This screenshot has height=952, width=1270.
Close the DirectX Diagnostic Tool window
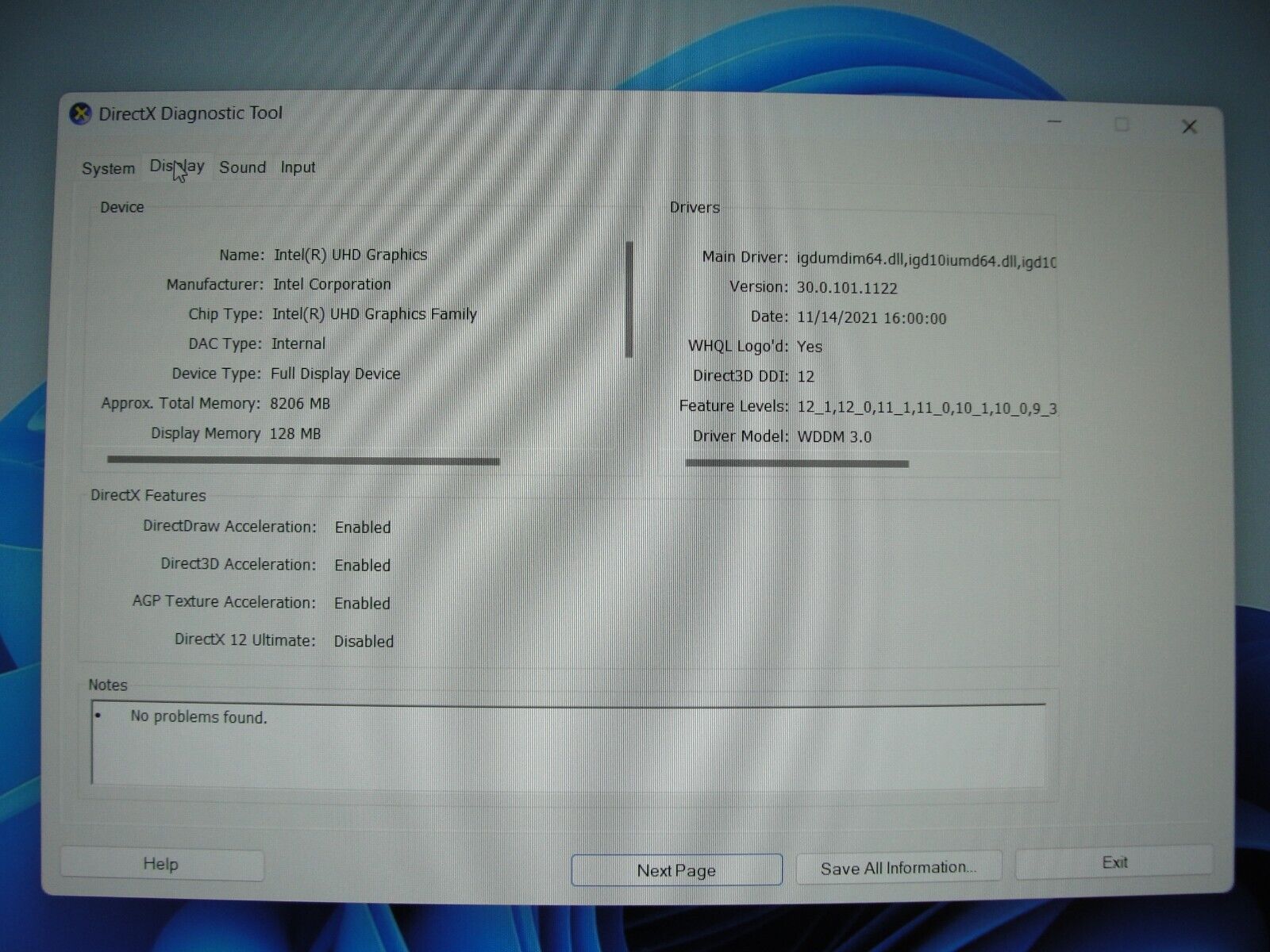[x=1189, y=127]
